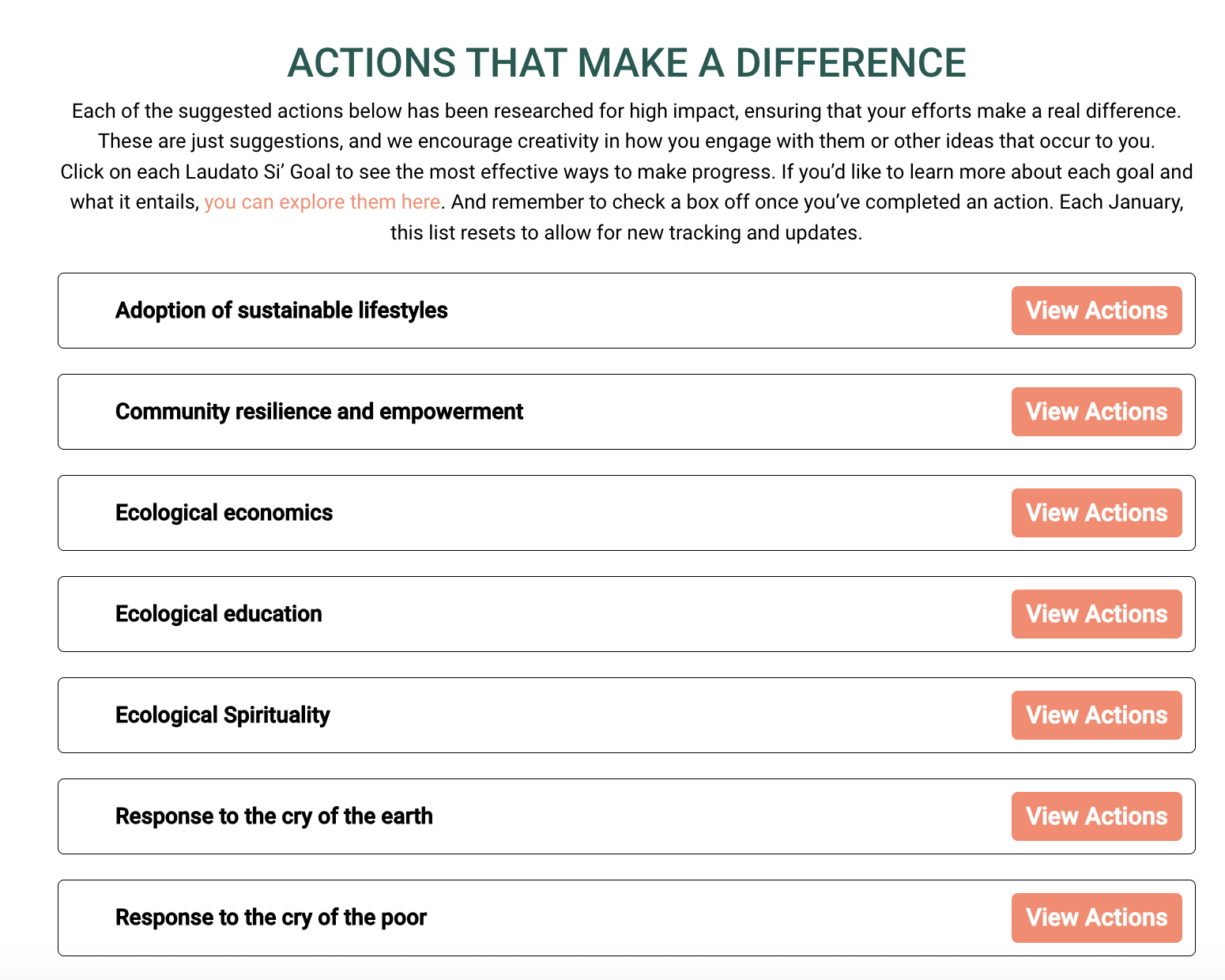Image resolution: width=1225 pixels, height=980 pixels.
Task: Click the "Ecological Spirituality" goal title text
Action: (222, 715)
